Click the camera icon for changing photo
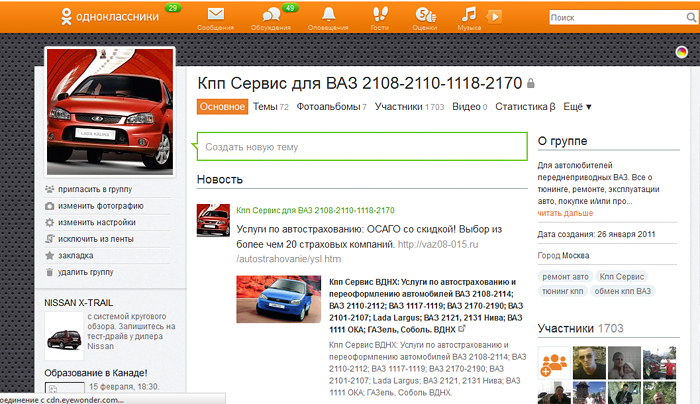The height and width of the screenshot is (404, 700). [50, 206]
